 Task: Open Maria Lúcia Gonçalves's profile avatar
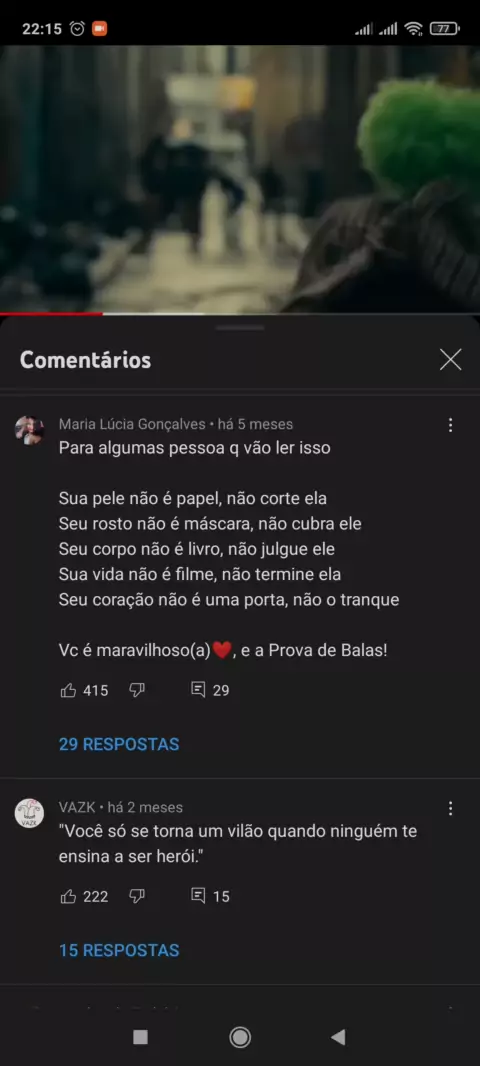[29, 430]
